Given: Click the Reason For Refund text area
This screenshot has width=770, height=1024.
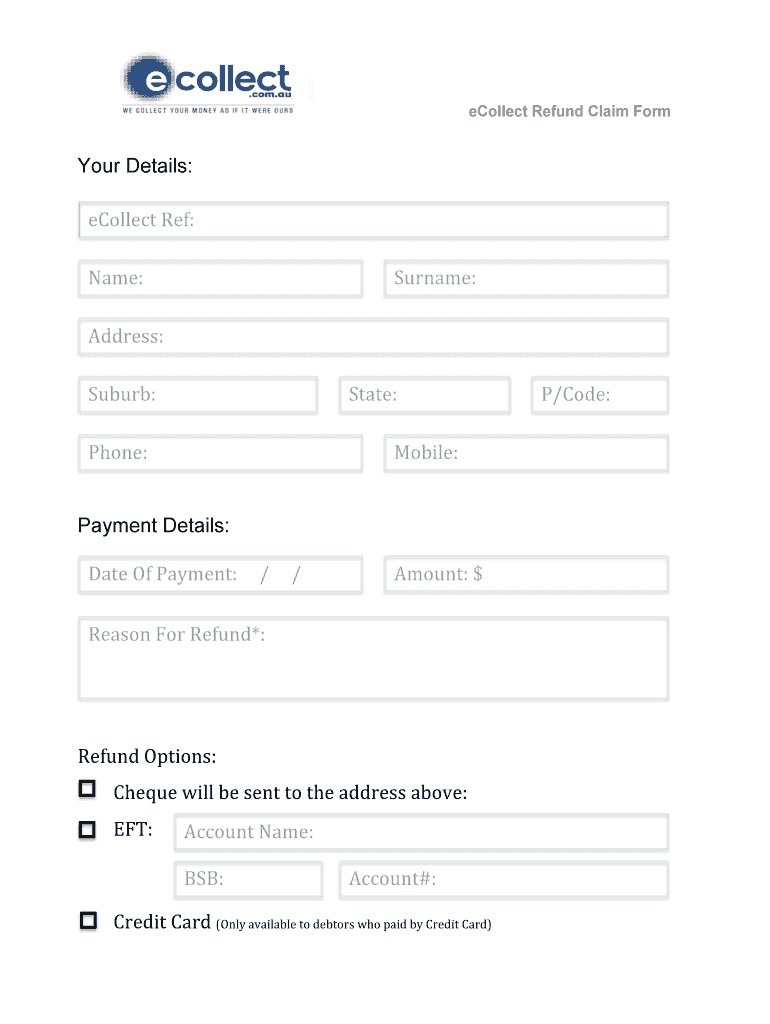Looking at the screenshot, I should tap(373, 659).
